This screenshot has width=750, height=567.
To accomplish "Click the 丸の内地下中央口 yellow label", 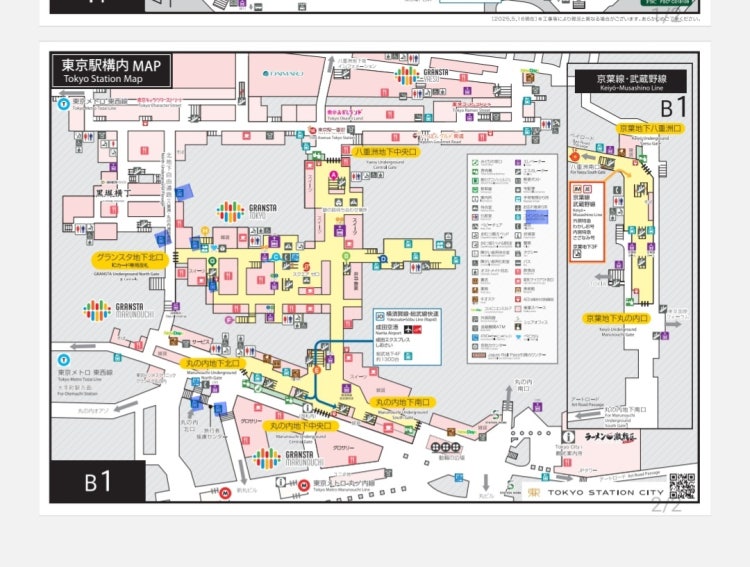I will pyautogui.click(x=301, y=426).
